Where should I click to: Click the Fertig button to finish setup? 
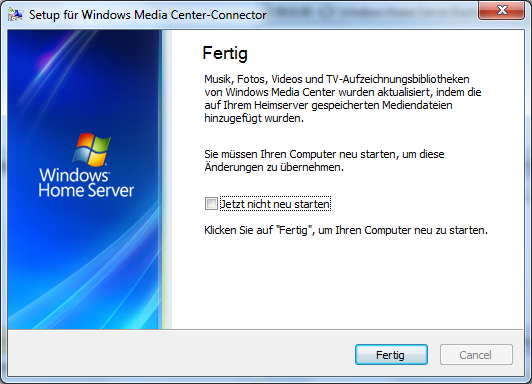(391, 355)
